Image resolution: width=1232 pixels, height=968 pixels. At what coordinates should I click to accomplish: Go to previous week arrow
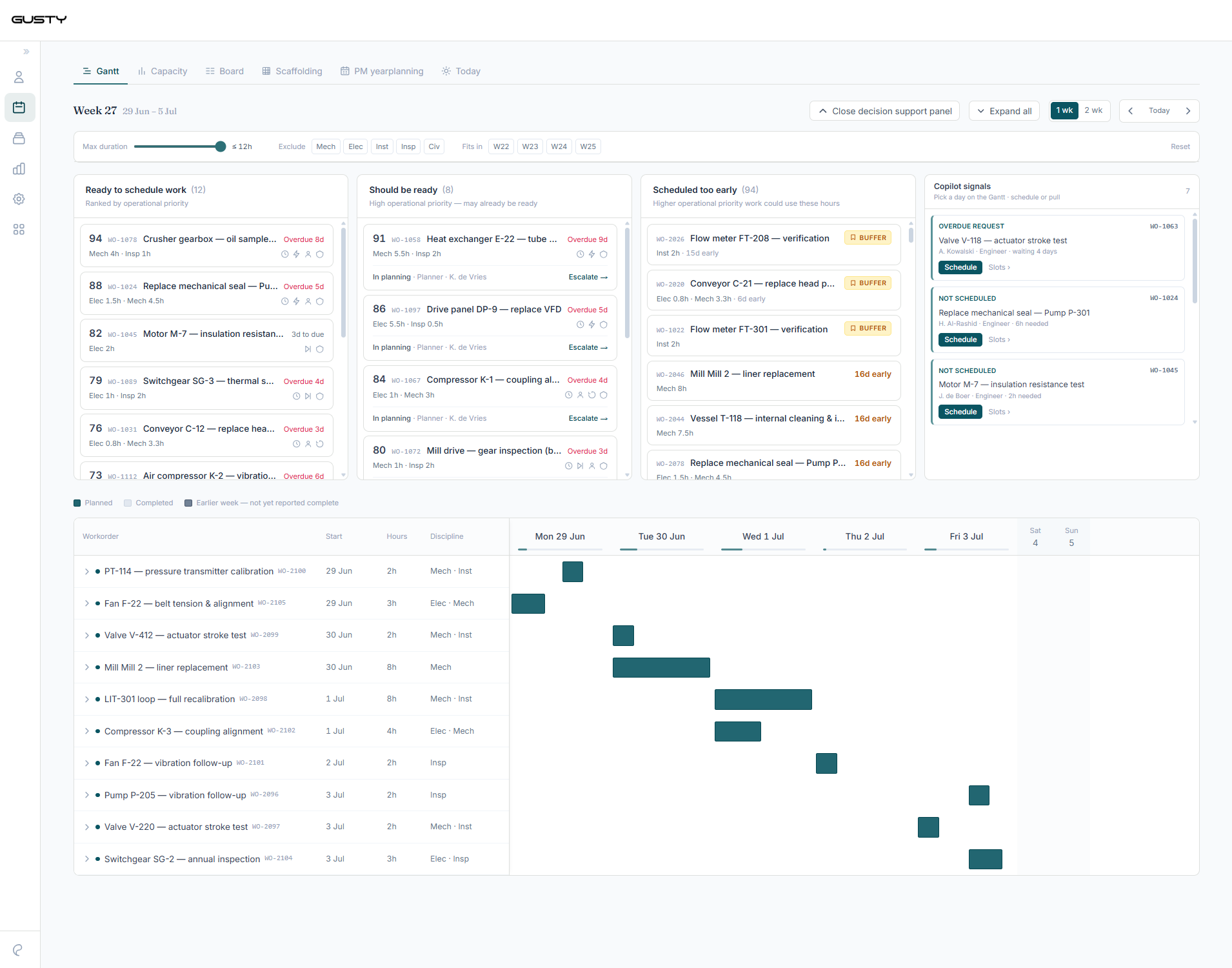click(1131, 111)
